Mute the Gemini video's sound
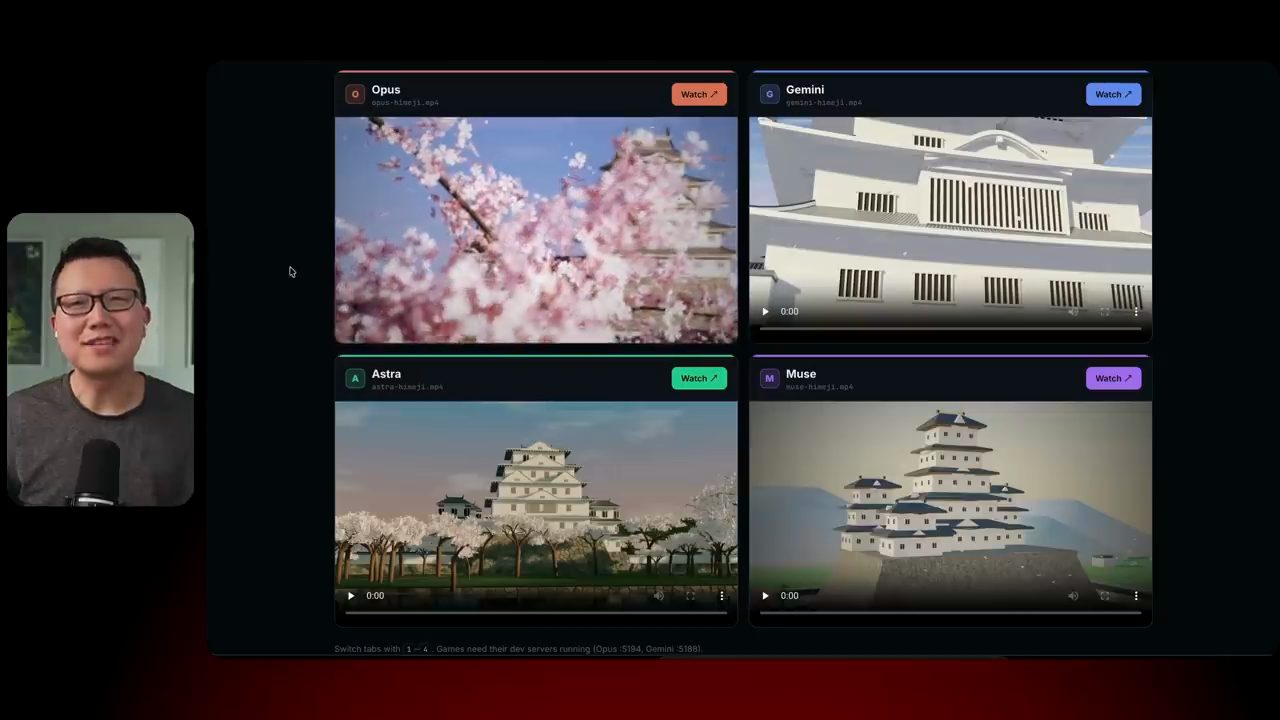The image size is (1280, 720). (x=1073, y=311)
